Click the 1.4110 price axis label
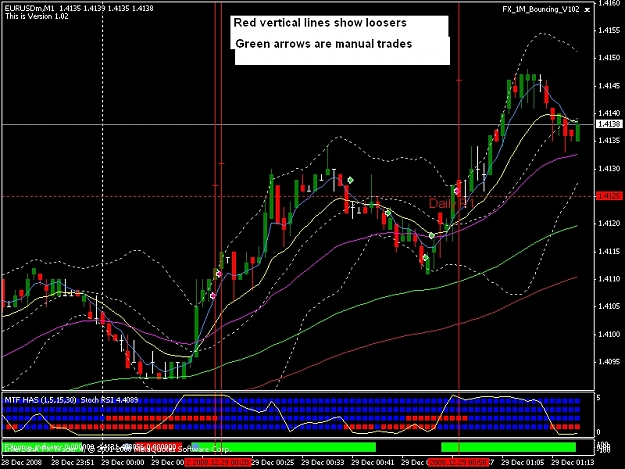The width and height of the screenshot is (625, 469). pyautogui.click(x=609, y=279)
